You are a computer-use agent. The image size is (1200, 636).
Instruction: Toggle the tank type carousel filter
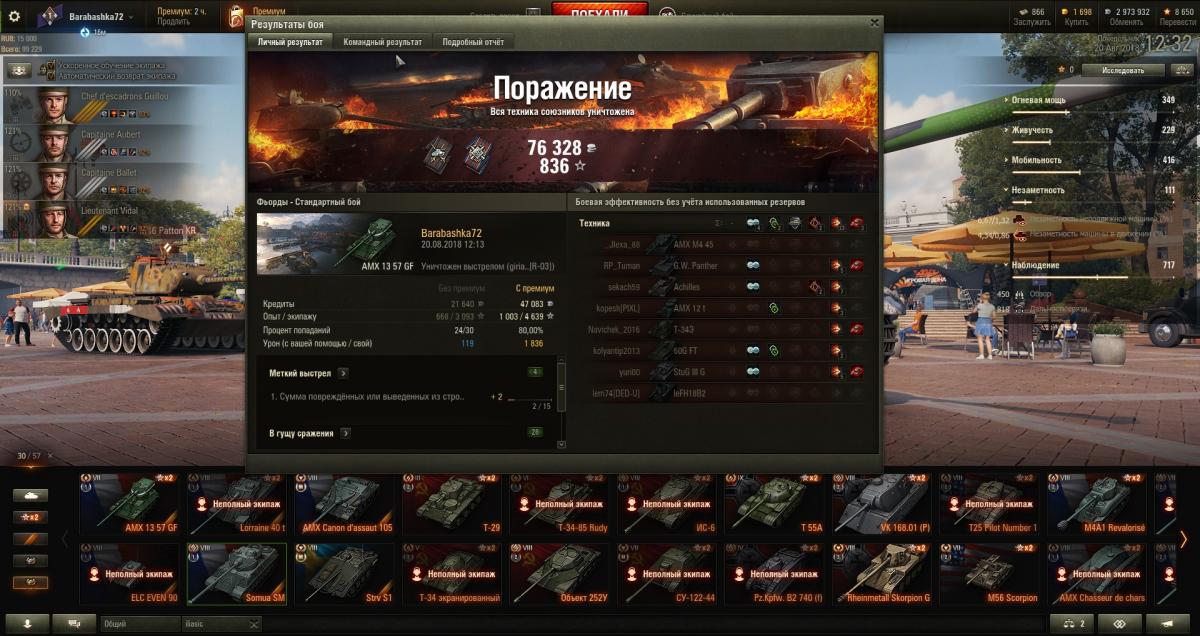[30, 495]
